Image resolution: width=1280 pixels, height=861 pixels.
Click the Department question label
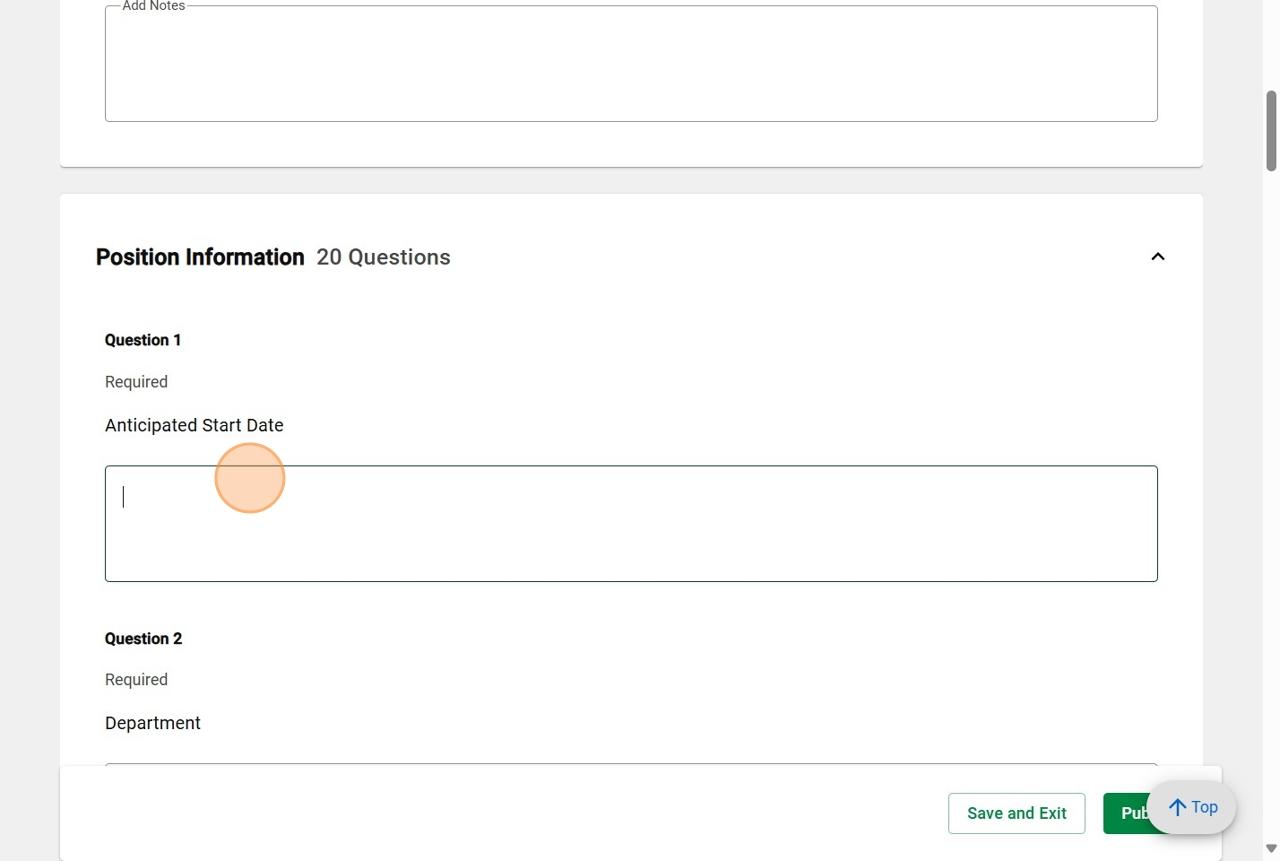[153, 723]
